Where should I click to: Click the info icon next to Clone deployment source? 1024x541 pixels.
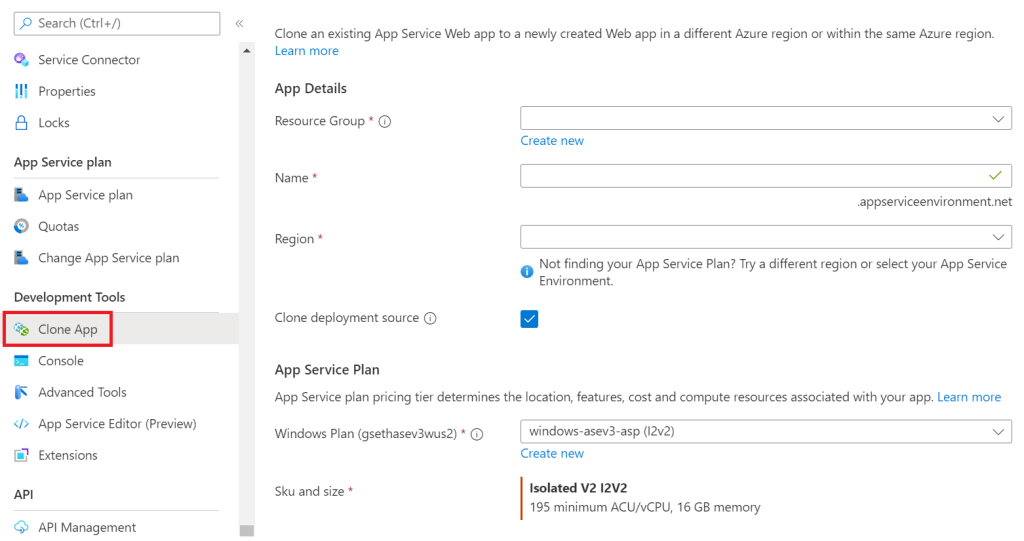pos(430,319)
